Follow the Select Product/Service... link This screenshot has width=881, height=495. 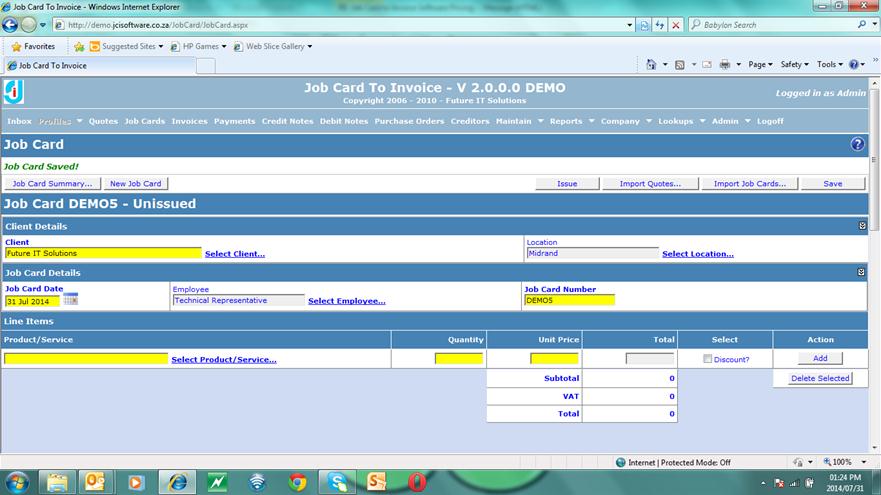223,359
